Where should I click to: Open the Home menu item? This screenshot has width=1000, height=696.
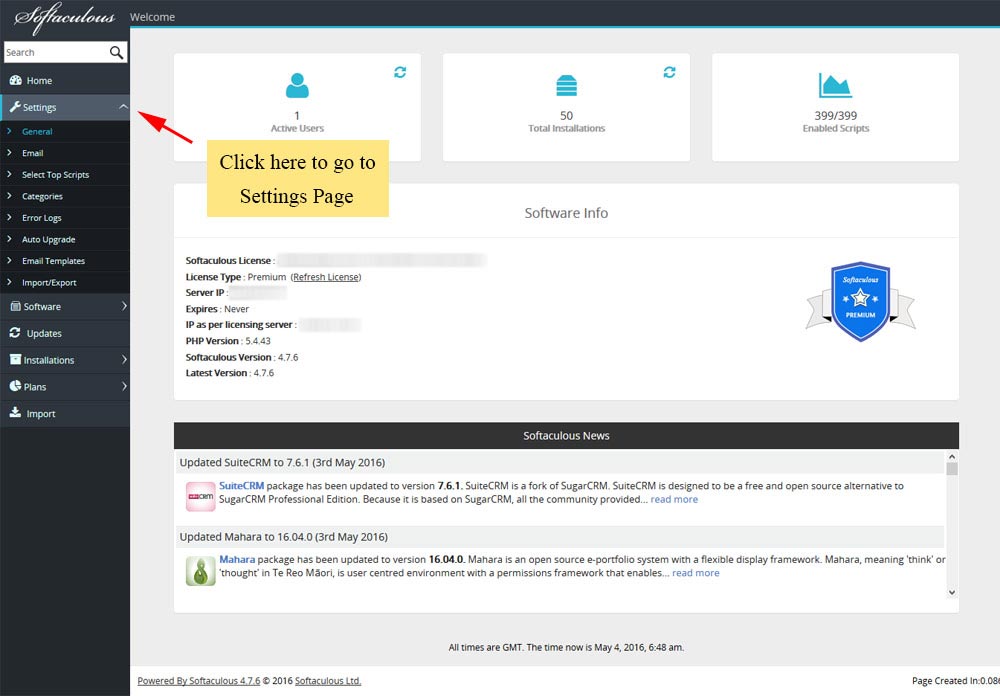[65, 80]
